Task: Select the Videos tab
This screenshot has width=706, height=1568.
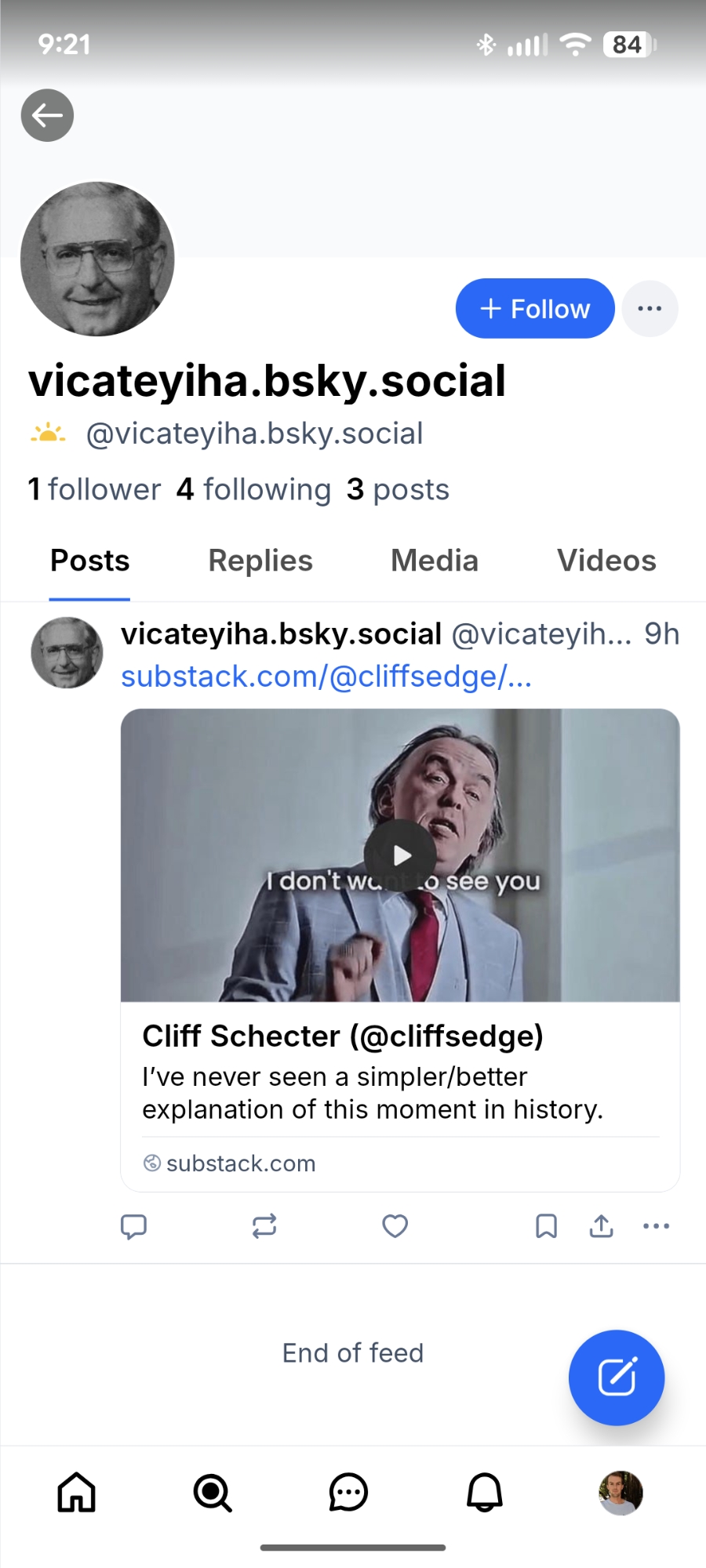Action: [x=606, y=561]
